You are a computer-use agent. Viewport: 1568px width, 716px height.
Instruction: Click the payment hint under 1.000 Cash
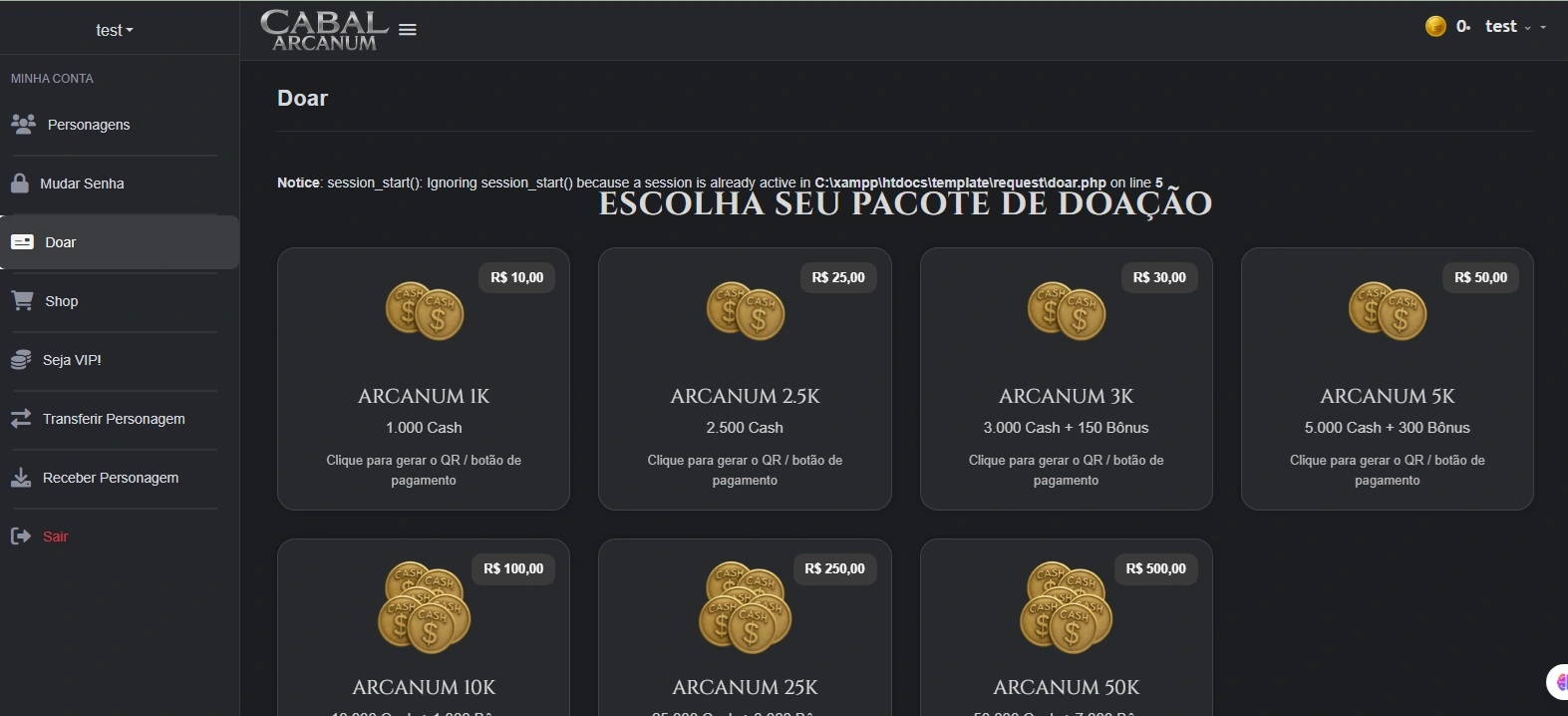click(424, 470)
